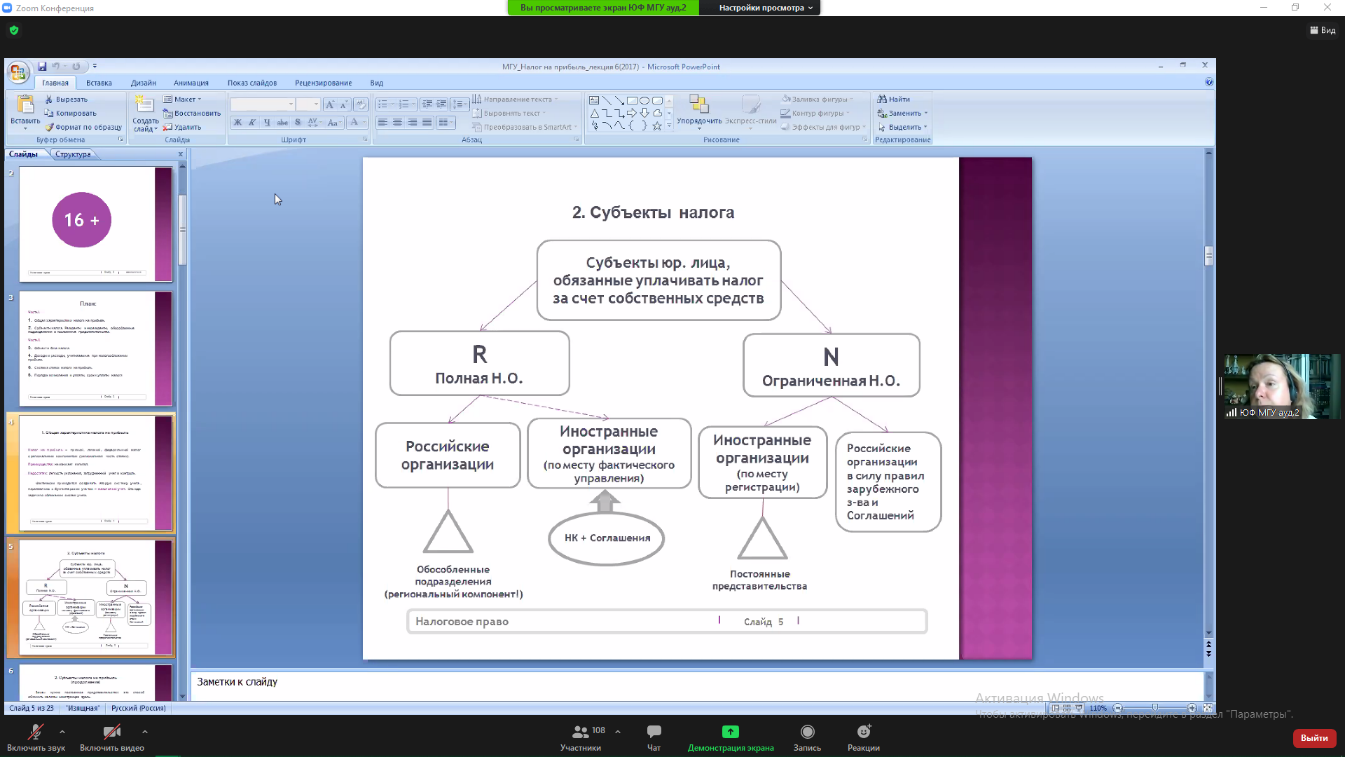Screen dimensions: 1345x757
Task: Toggle bold Ж formatting
Action: [238, 123]
